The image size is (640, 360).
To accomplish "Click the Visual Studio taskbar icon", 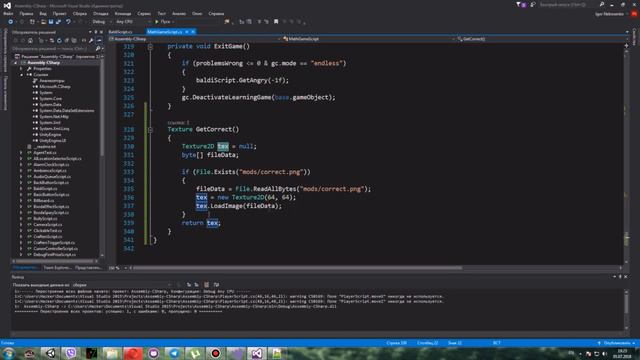I will point(256,353).
